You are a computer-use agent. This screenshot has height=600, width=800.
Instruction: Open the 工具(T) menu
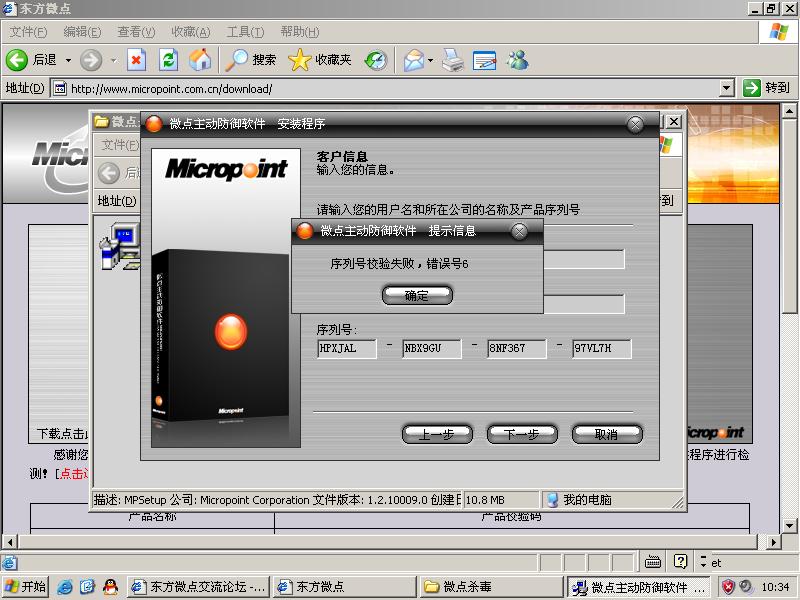point(245,32)
